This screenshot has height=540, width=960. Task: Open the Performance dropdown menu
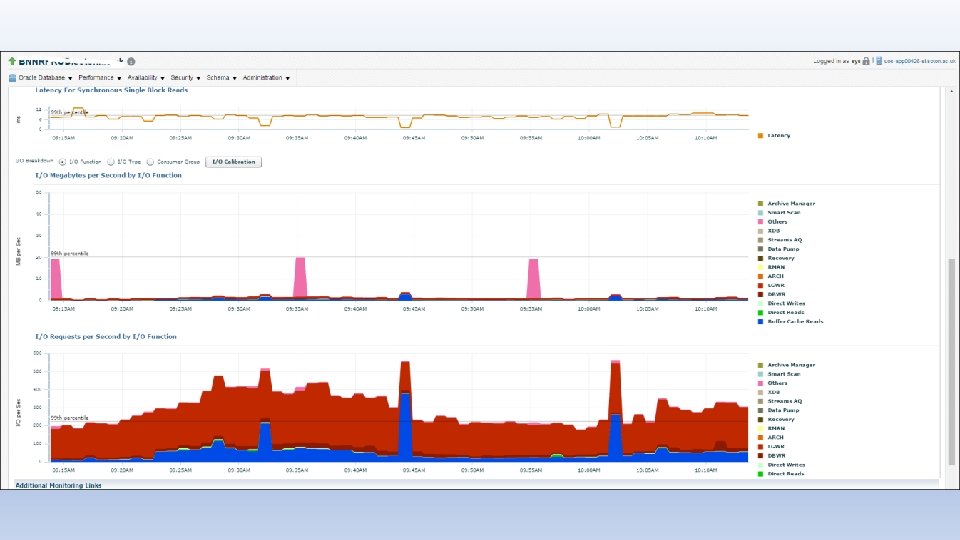point(100,78)
